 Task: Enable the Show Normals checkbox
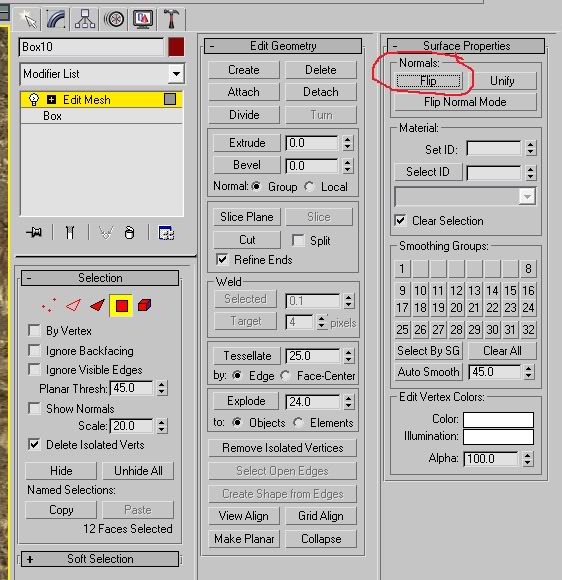point(34,408)
